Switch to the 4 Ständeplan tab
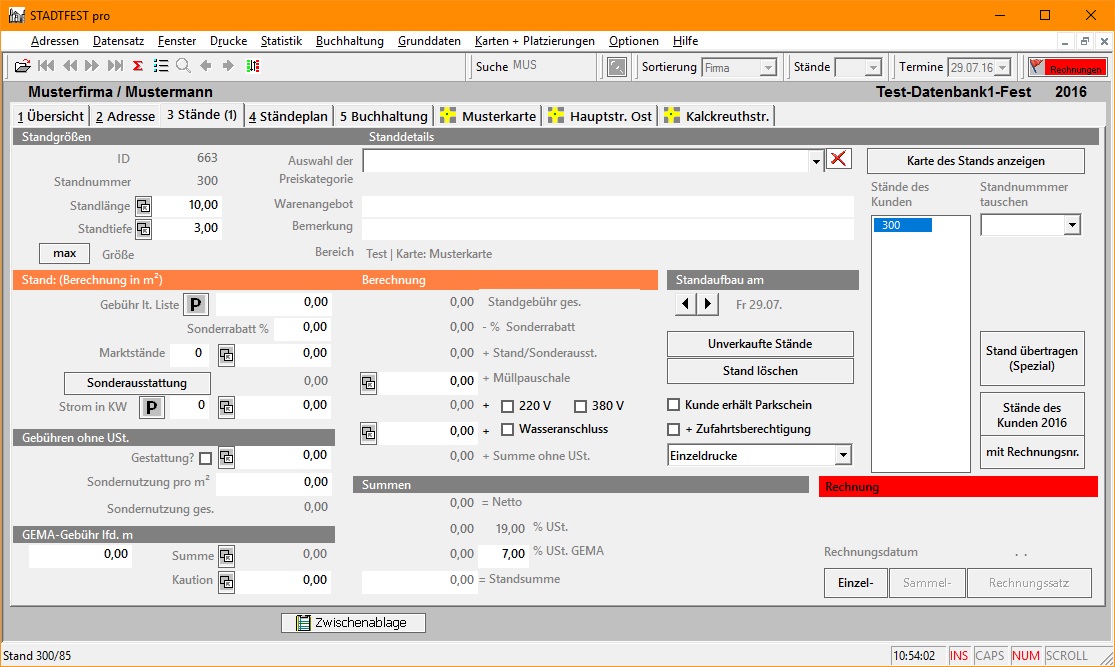Screen dimensions: 1115x667 point(288,116)
